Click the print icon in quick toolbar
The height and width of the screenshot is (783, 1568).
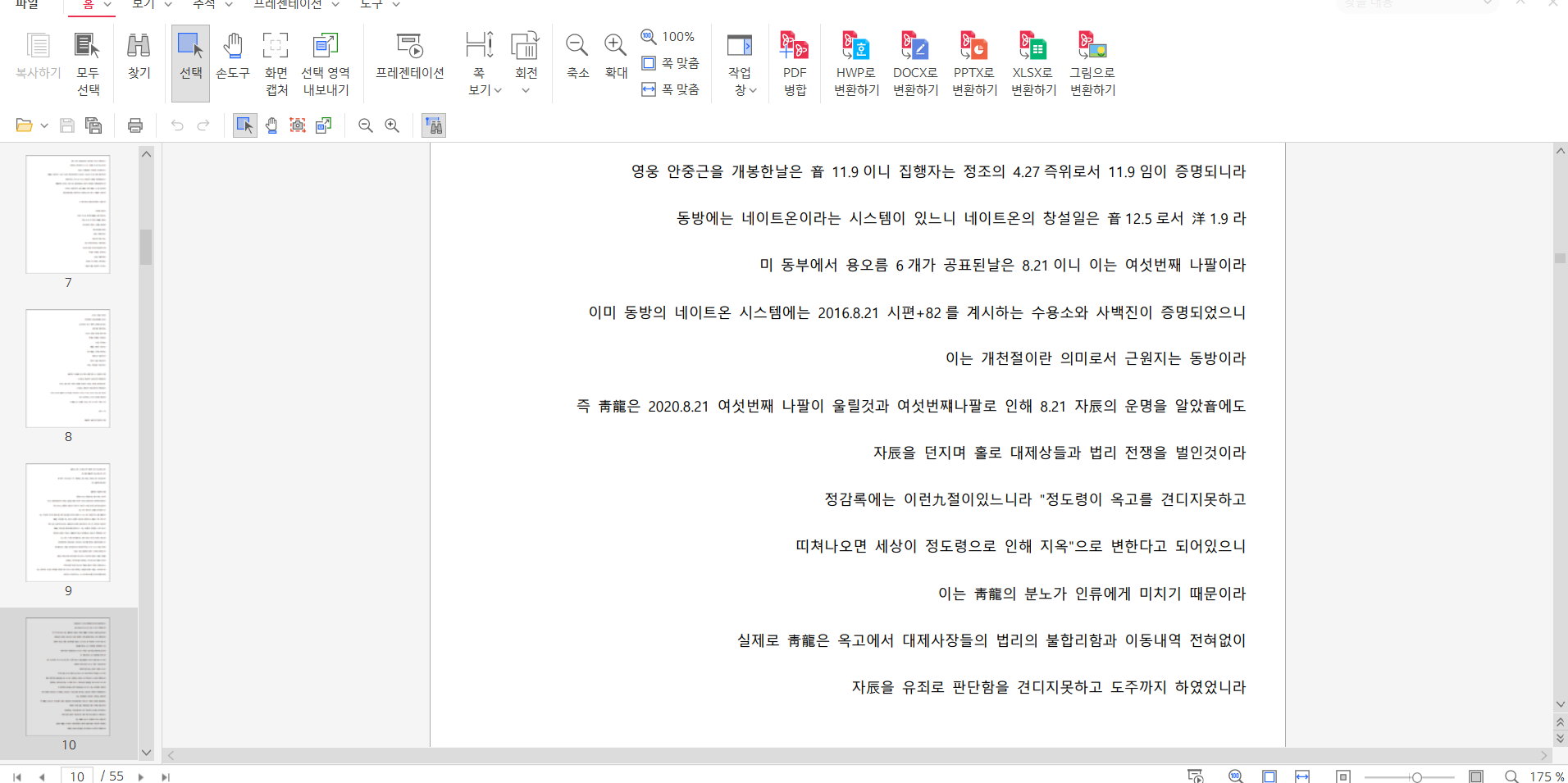point(135,125)
